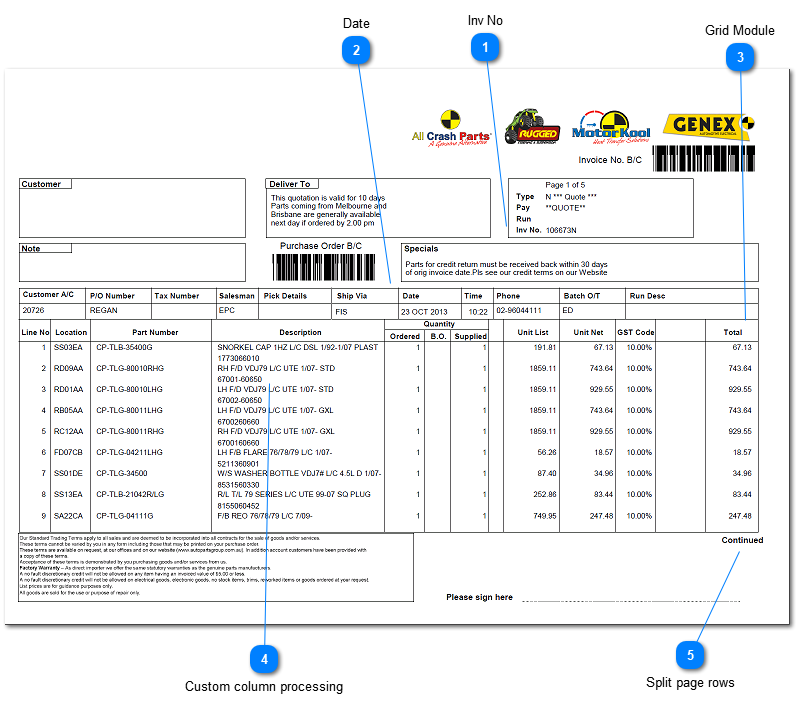Click the Part Number column header
The width and height of the screenshot is (799, 710).
pyautogui.click(x=155, y=332)
